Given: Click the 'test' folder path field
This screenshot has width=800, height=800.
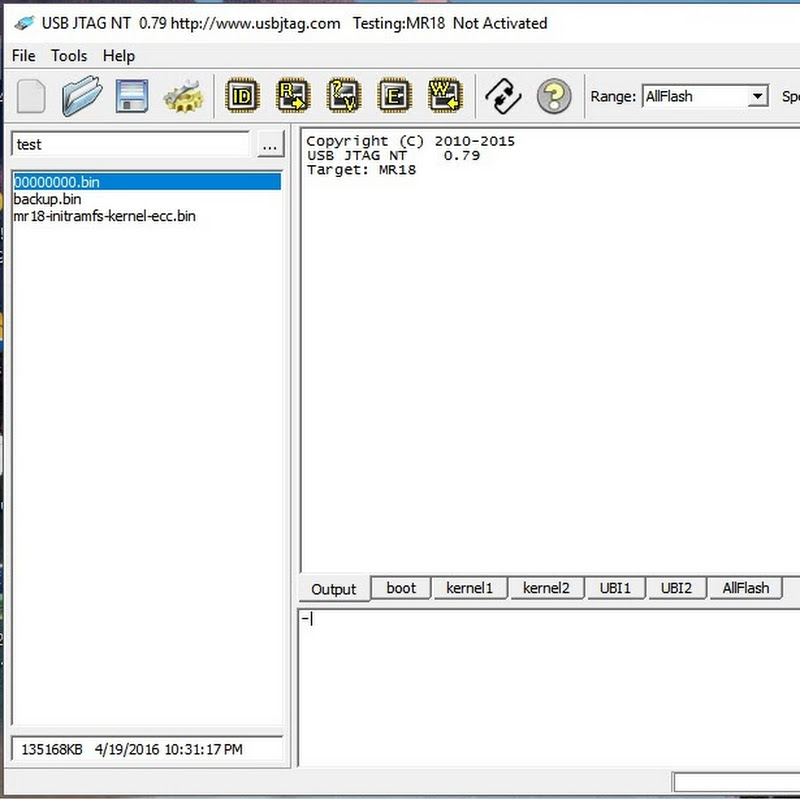Looking at the screenshot, I should click(130, 145).
